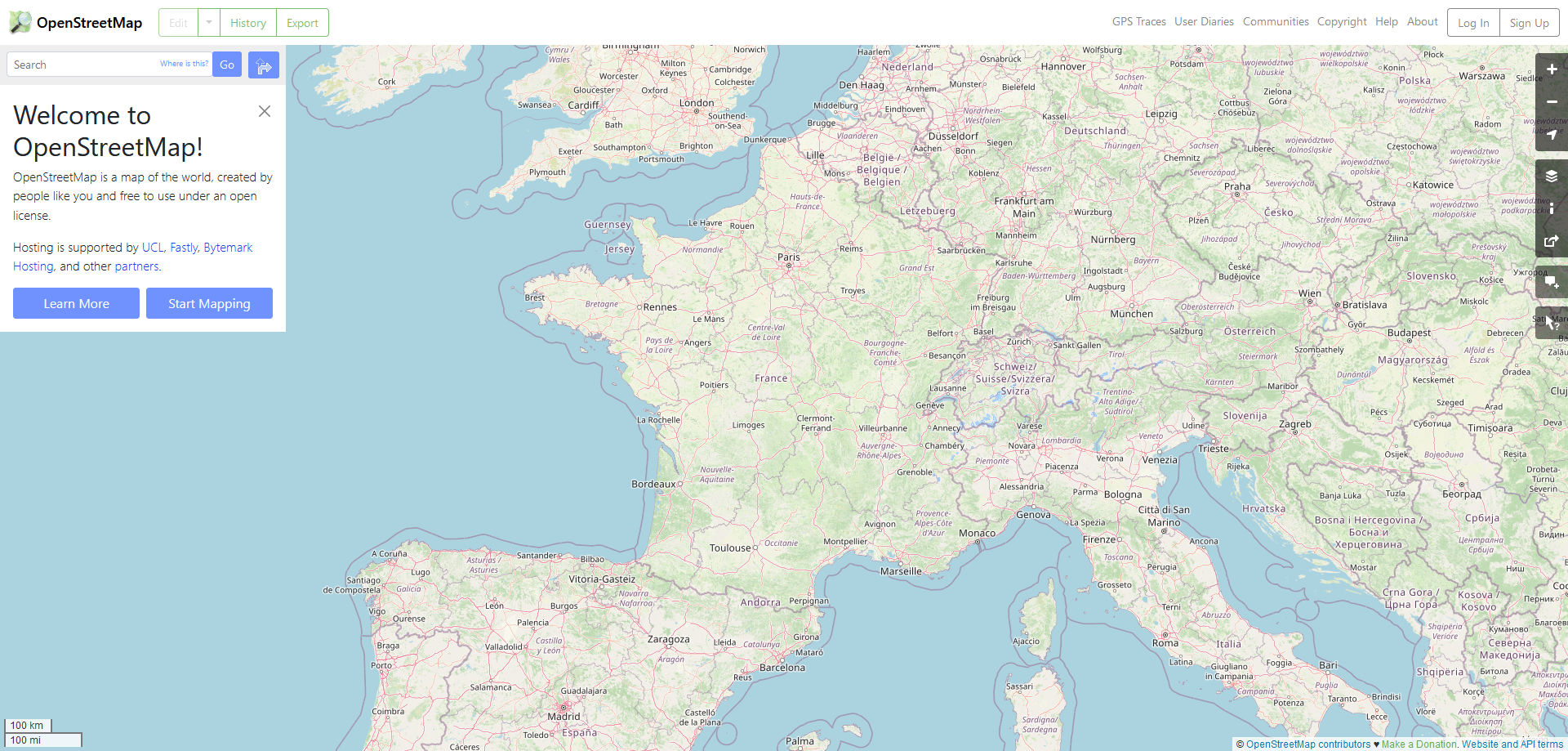1568x751 pixels.
Task: Click the Praha label on the map
Action: pyautogui.click(x=1237, y=186)
